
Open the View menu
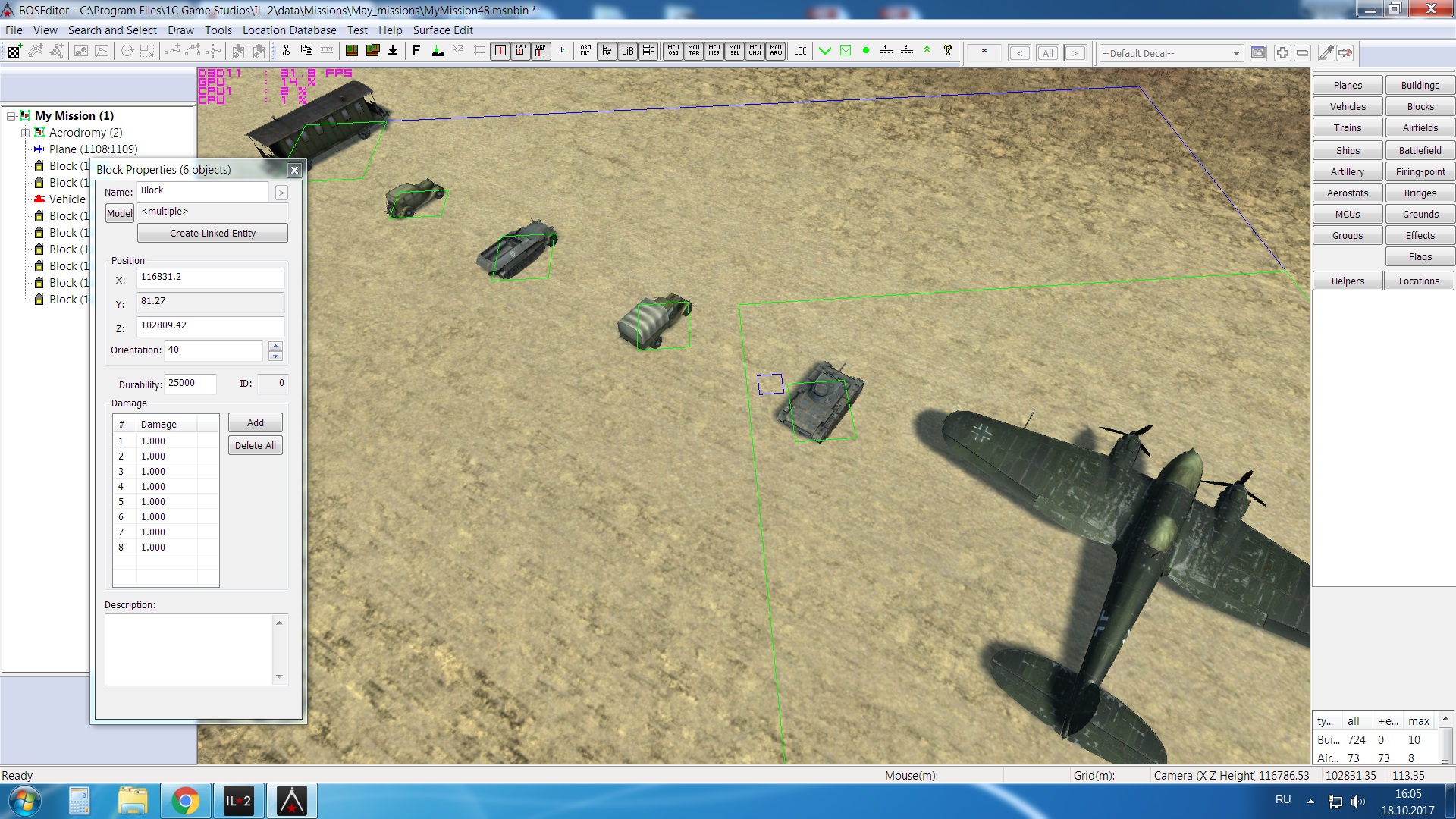pos(45,30)
